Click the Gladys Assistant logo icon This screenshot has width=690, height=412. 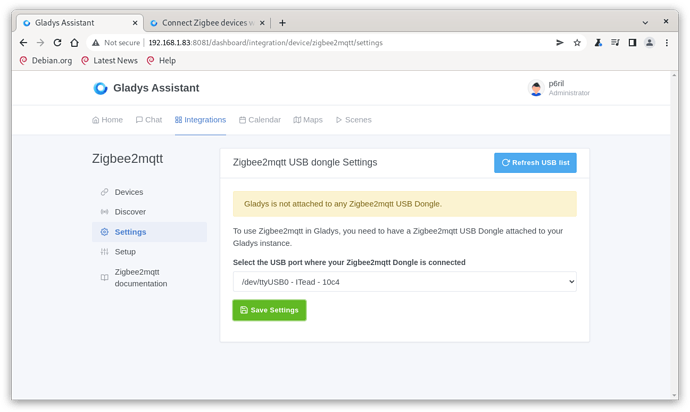[100, 88]
